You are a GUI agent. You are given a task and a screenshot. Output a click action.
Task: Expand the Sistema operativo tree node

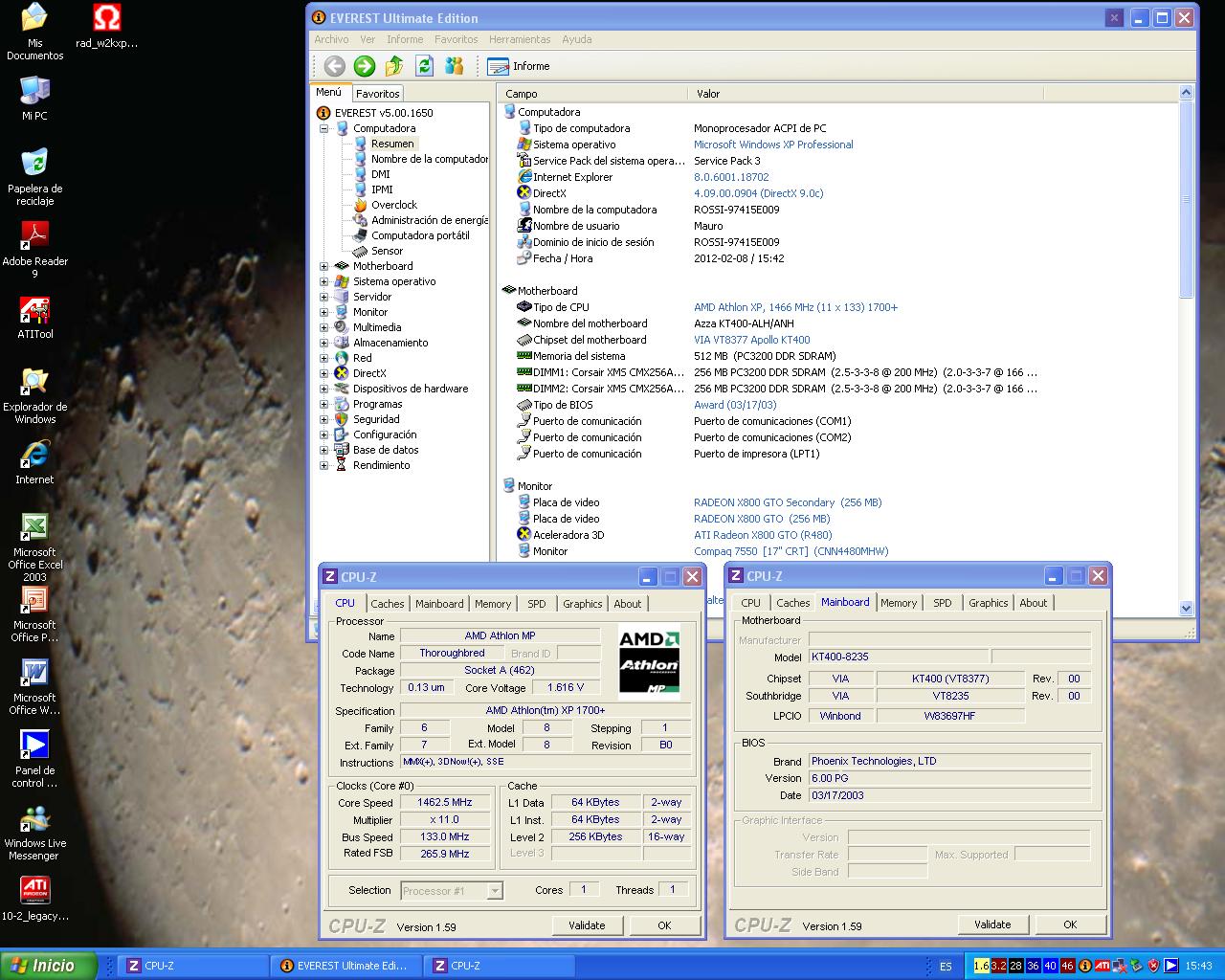(x=323, y=281)
